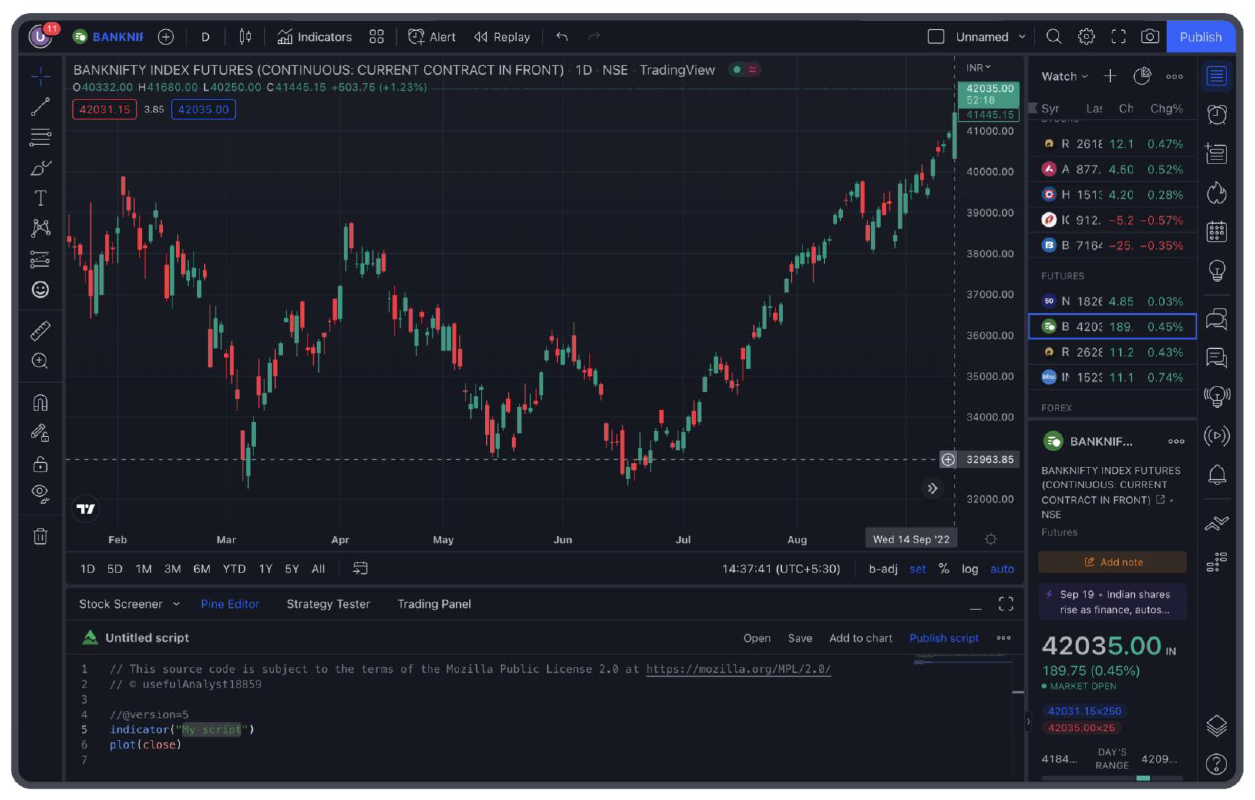Select the Measure ruler tool
Screen dimensions: 1255x800
coord(40,330)
